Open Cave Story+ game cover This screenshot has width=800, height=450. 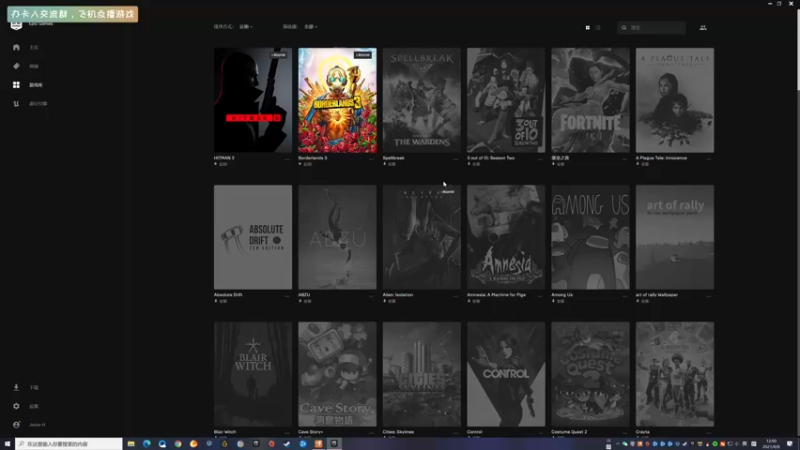(337, 374)
